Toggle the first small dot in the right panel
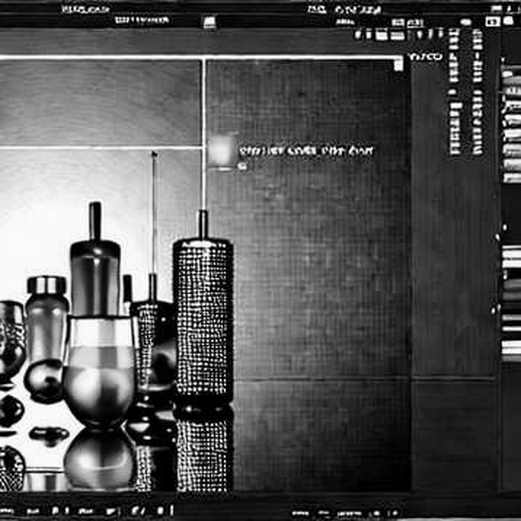The image size is (521, 521). (504, 227)
